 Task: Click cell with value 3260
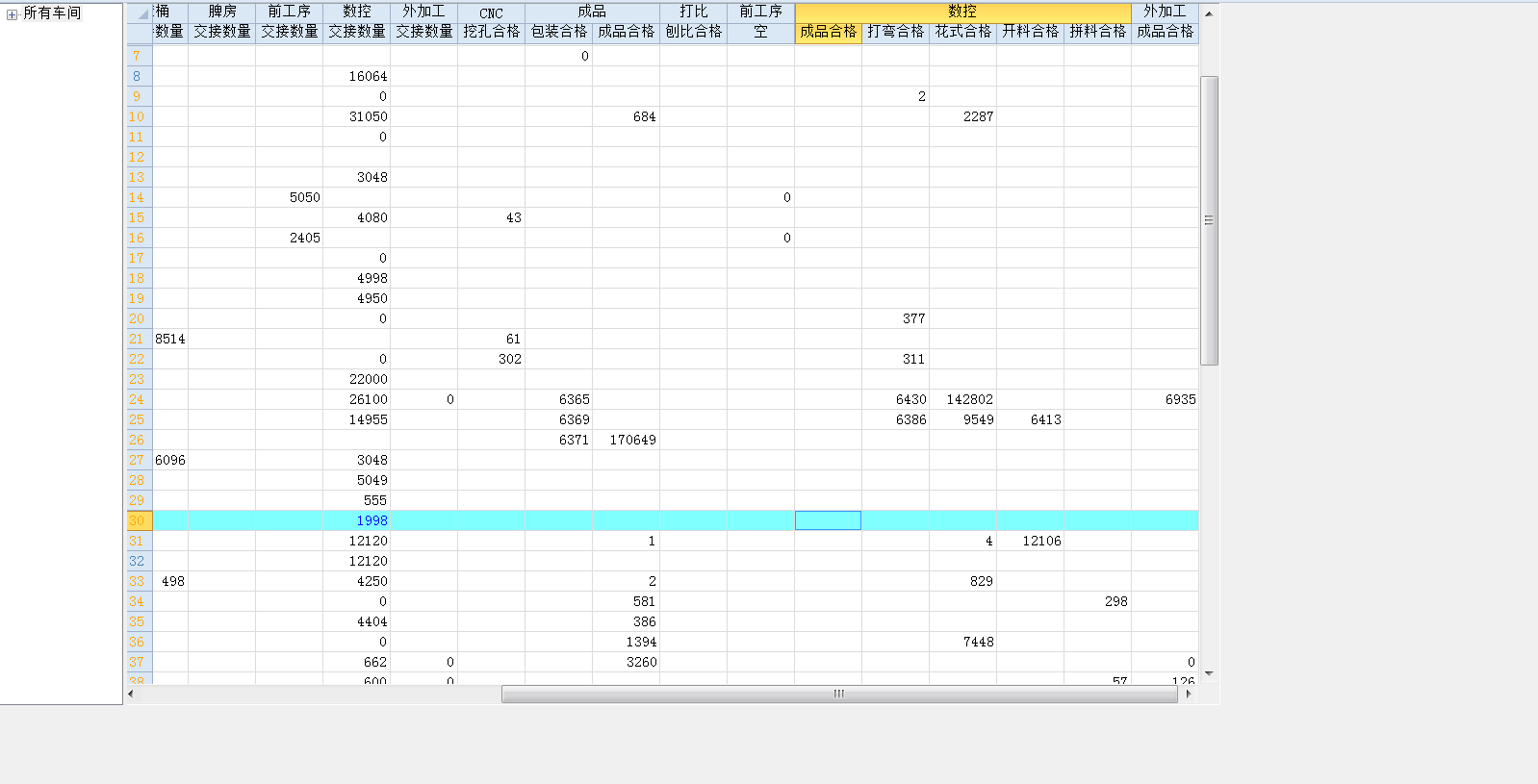626,662
